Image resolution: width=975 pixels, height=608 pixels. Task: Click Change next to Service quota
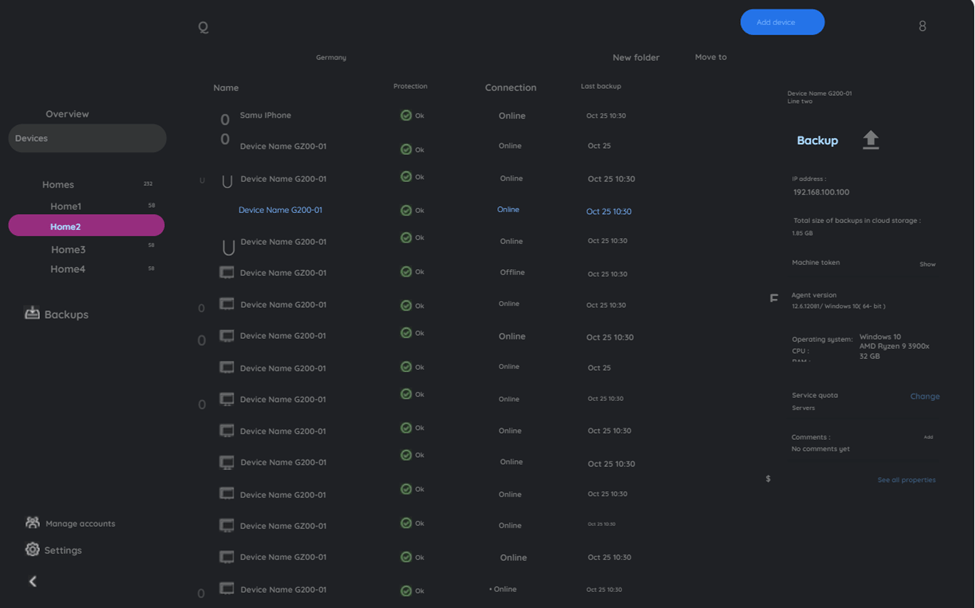tap(924, 397)
